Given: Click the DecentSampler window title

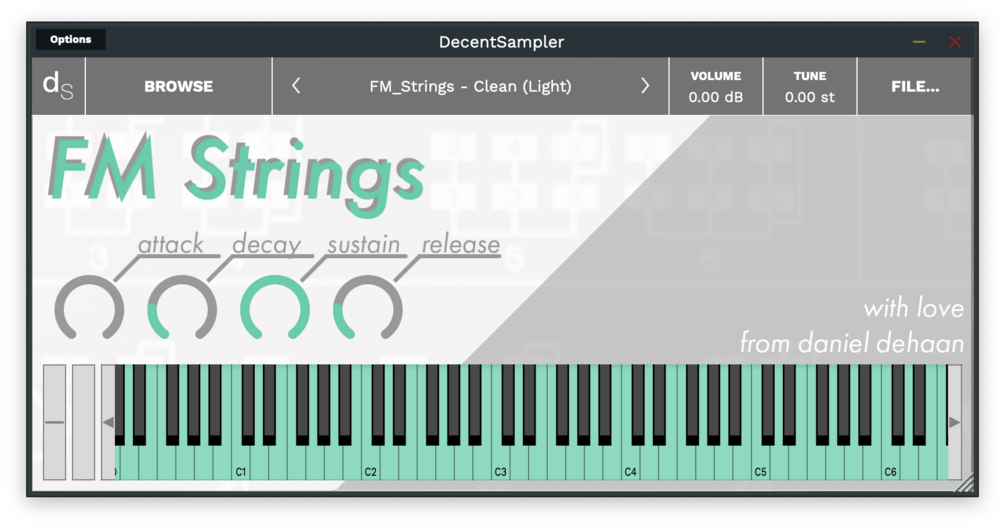Looking at the screenshot, I should point(501,42).
